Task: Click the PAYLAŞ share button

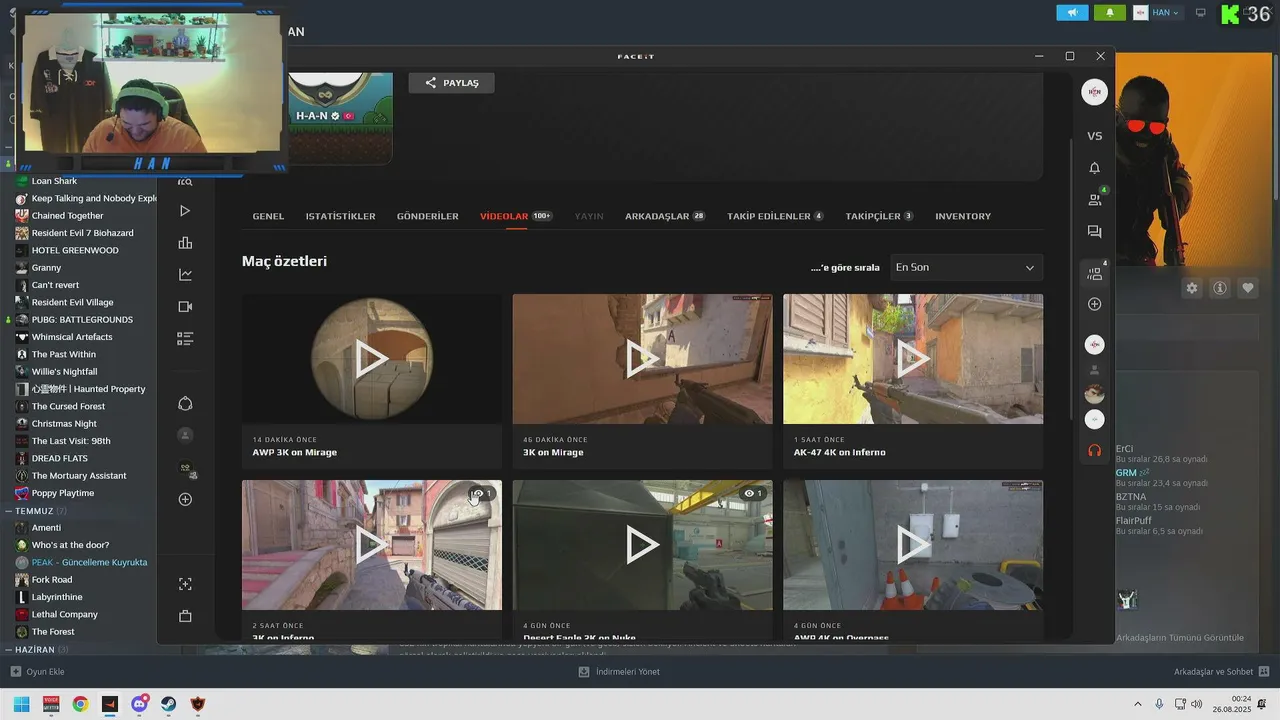Action: [x=451, y=83]
